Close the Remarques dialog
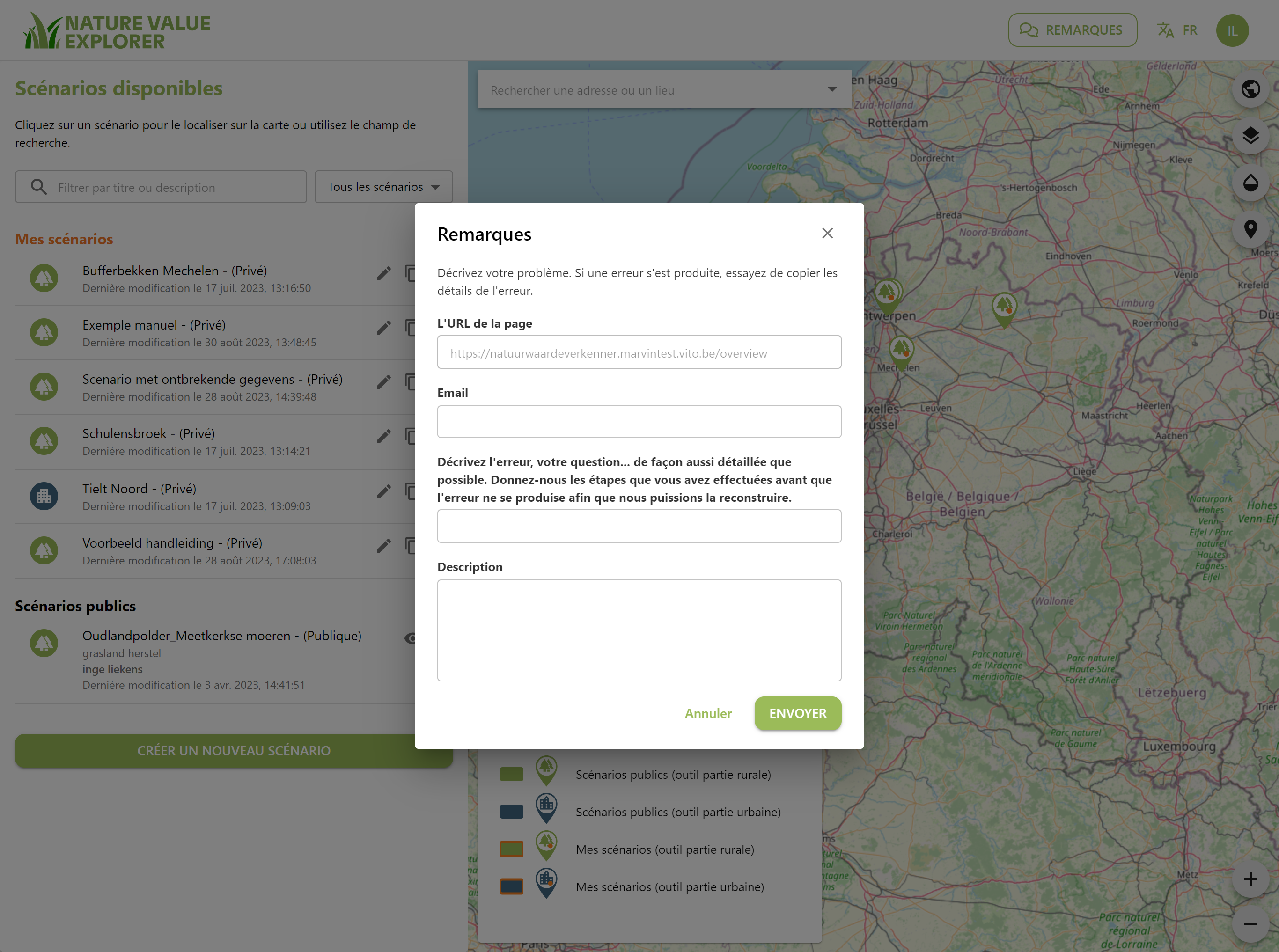Image resolution: width=1279 pixels, height=952 pixels. 827,234
